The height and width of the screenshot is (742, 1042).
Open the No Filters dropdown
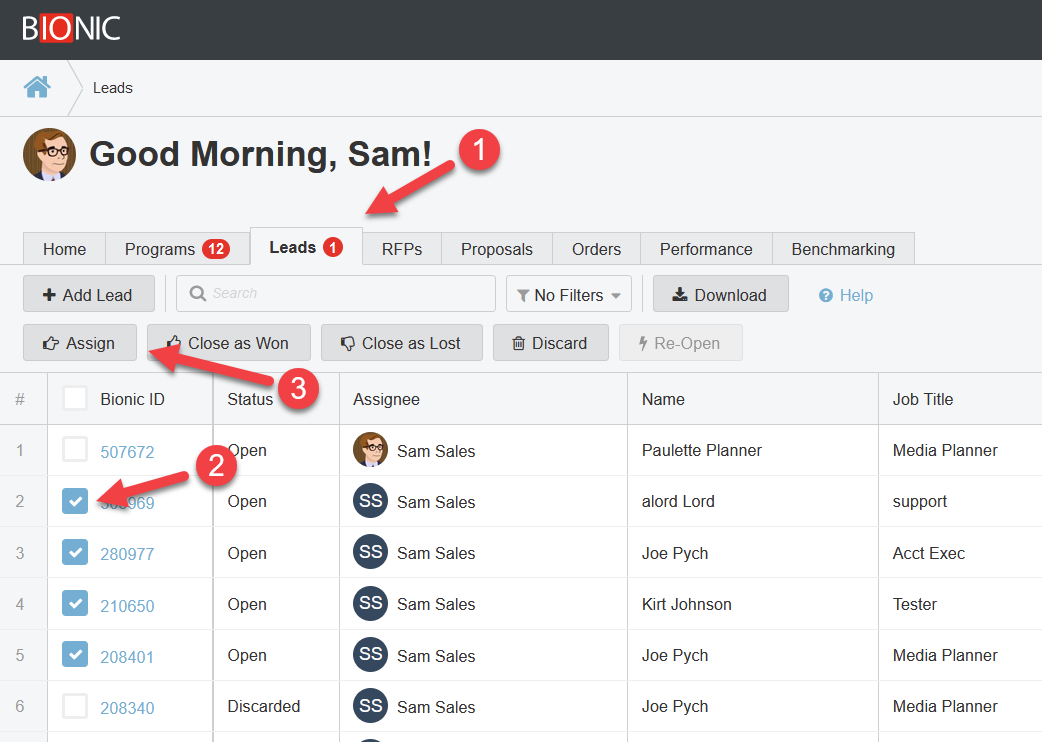click(569, 295)
